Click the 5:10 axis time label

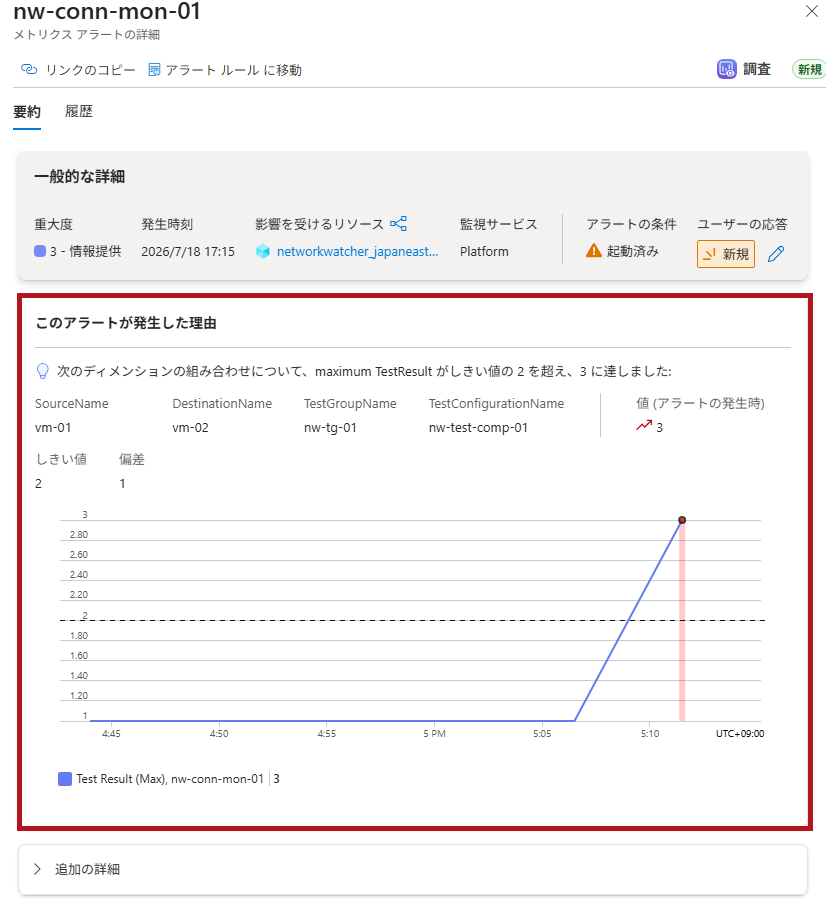click(x=650, y=734)
